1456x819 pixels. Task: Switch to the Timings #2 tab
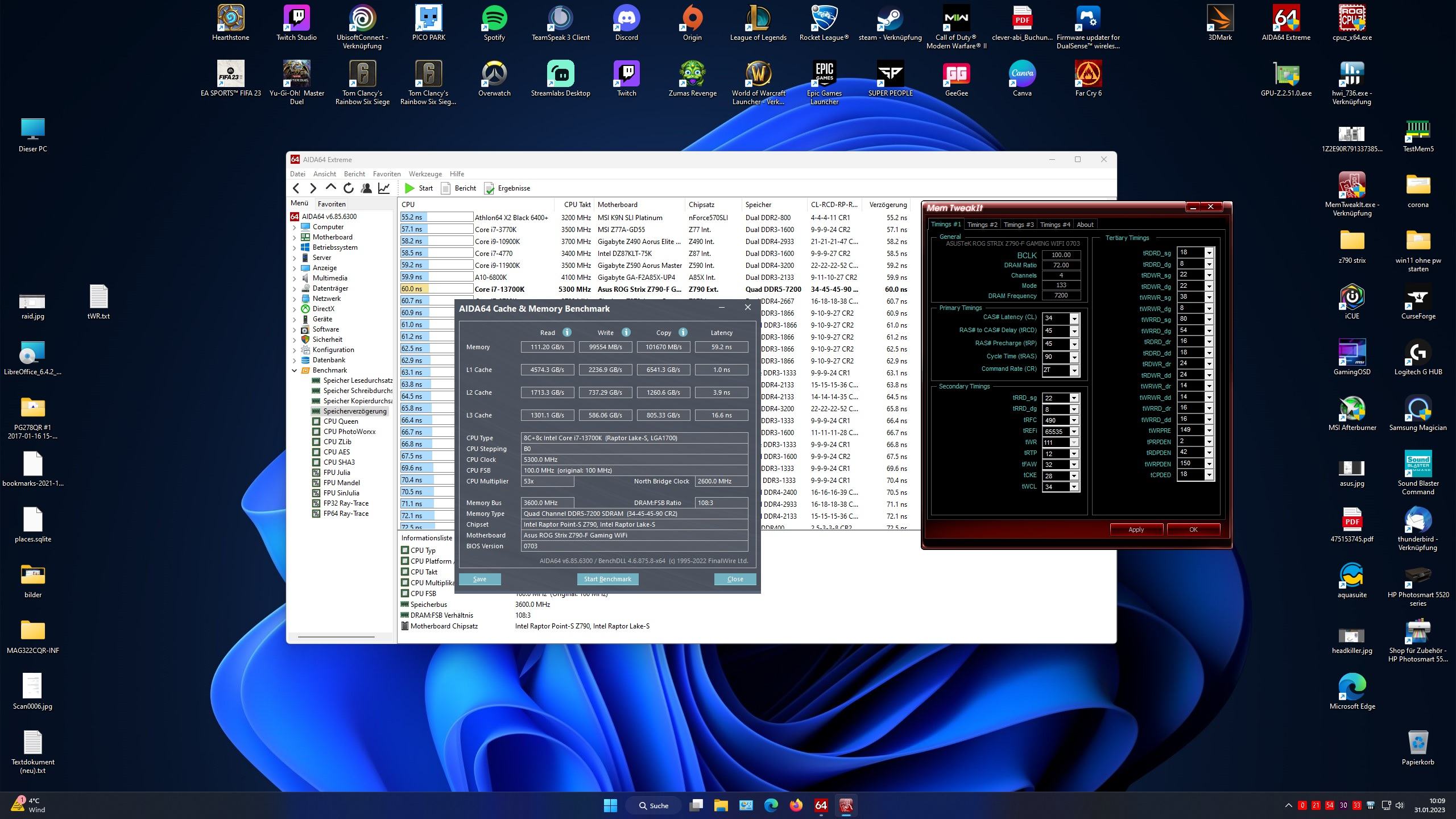pos(982,225)
